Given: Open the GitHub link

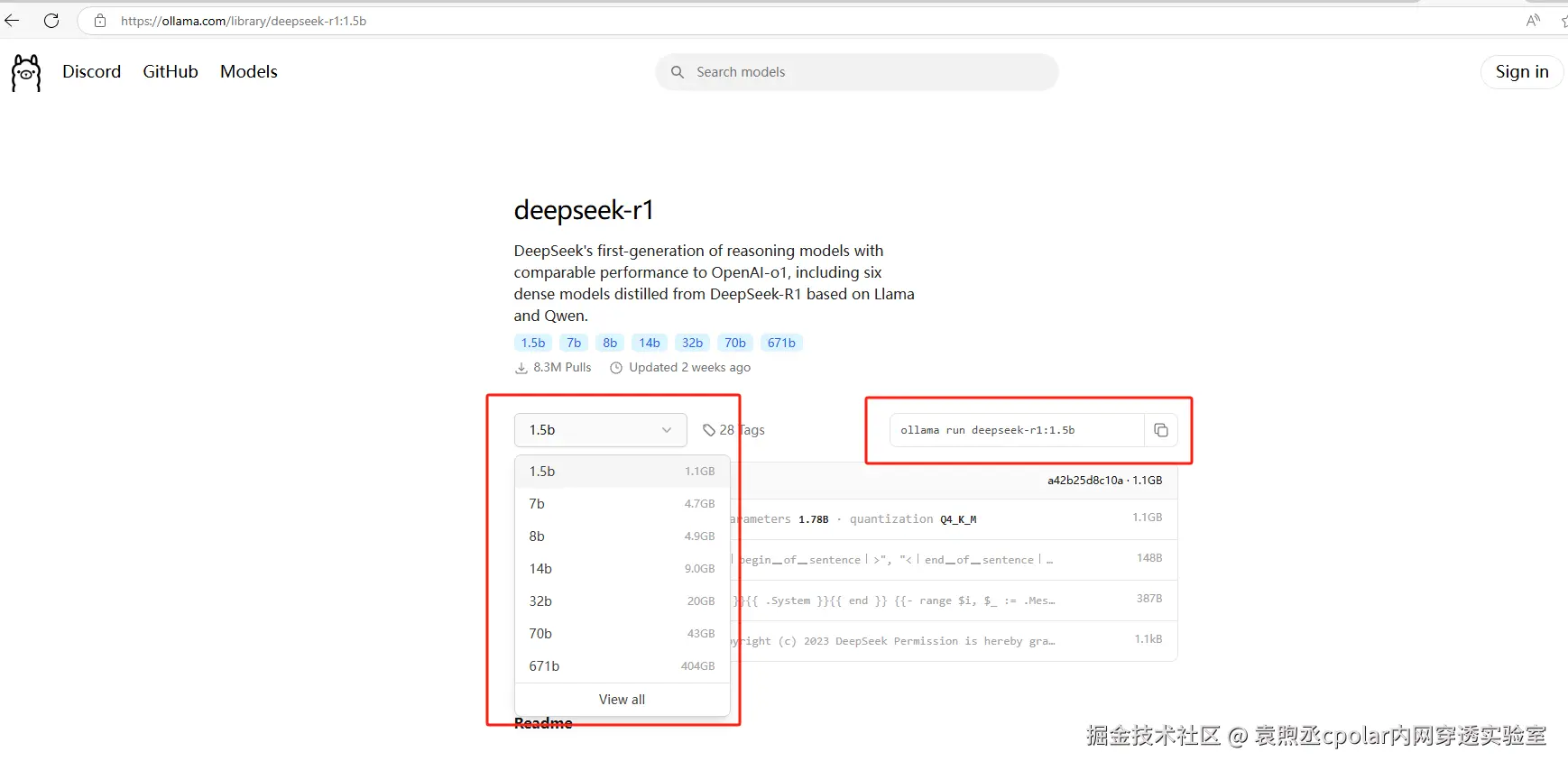Looking at the screenshot, I should coord(171,71).
